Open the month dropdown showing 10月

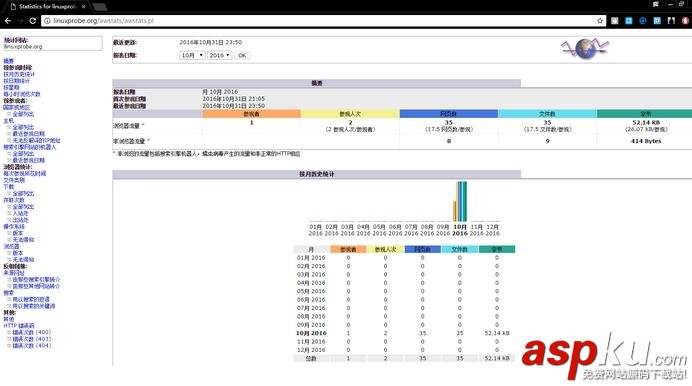192,55
